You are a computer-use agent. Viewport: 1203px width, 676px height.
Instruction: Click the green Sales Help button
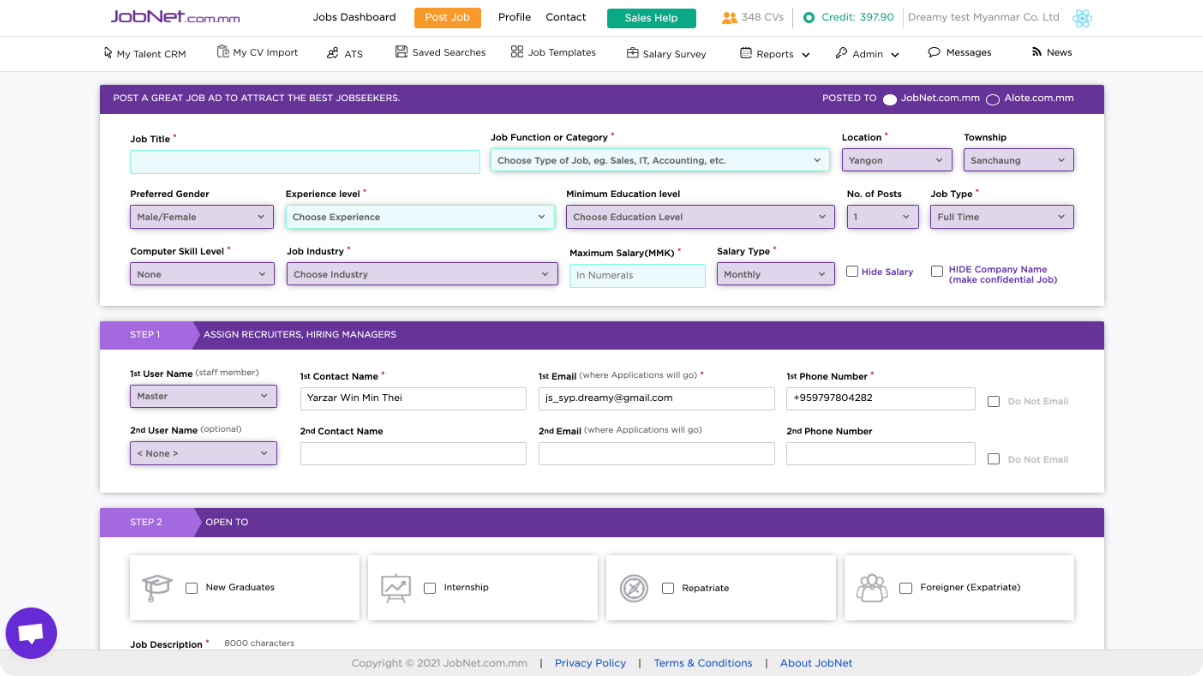coord(651,18)
